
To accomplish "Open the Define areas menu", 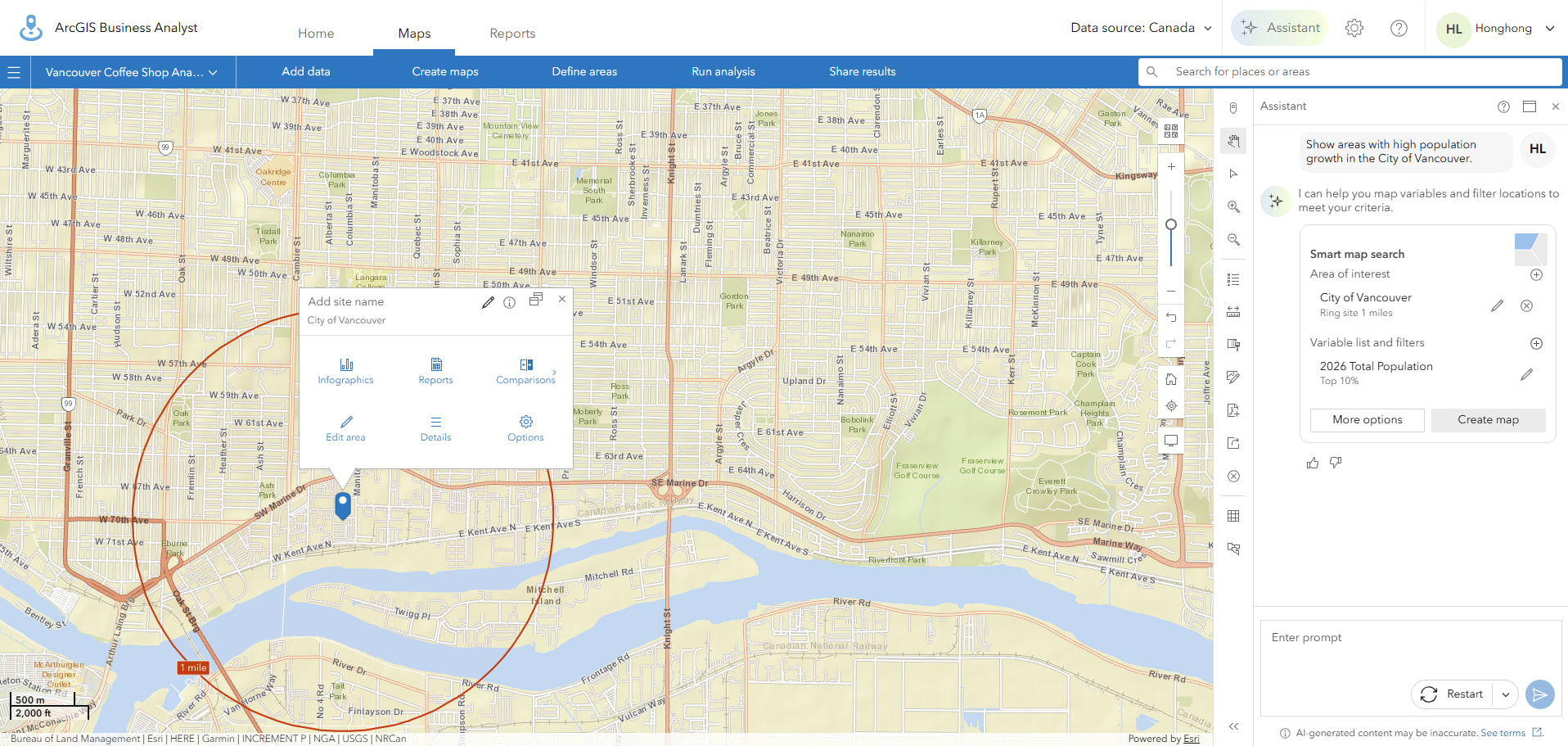I will click(584, 72).
